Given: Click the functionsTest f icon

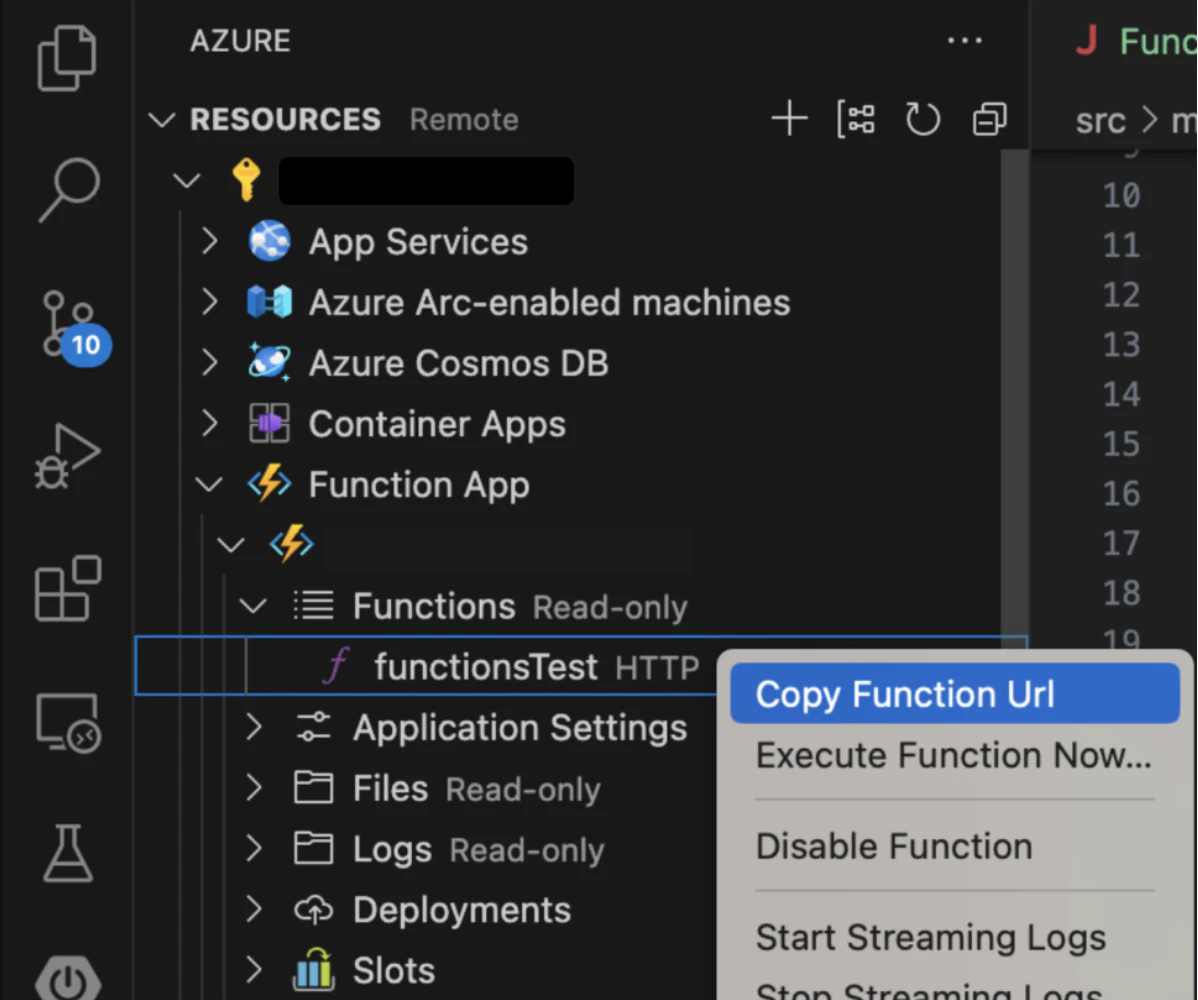Looking at the screenshot, I should 336,665.
